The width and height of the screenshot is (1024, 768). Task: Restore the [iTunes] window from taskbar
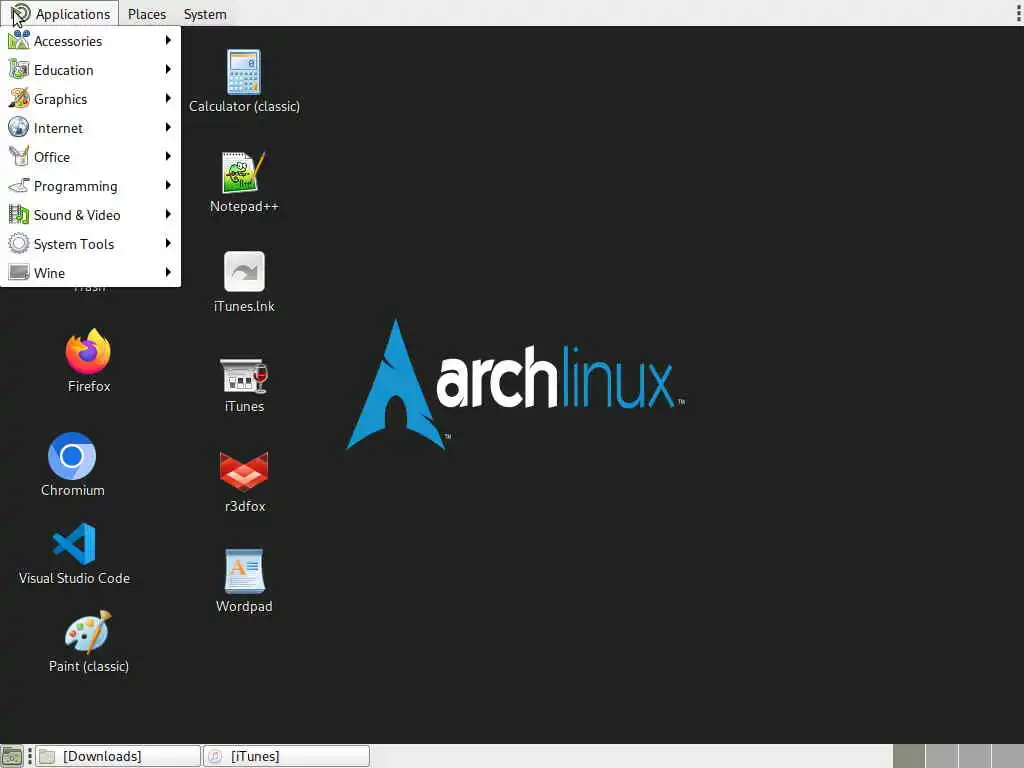tap(286, 756)
